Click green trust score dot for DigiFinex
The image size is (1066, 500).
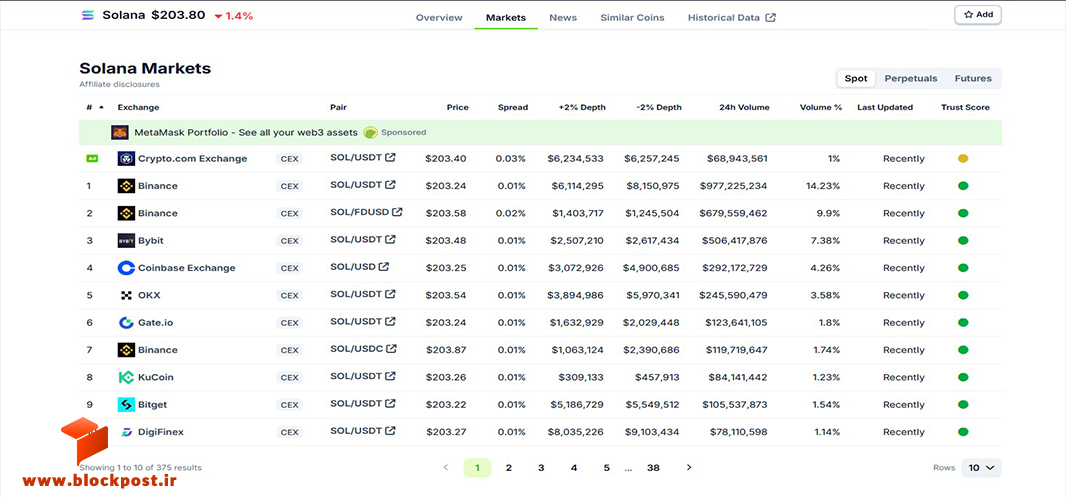tap(963, 431)
